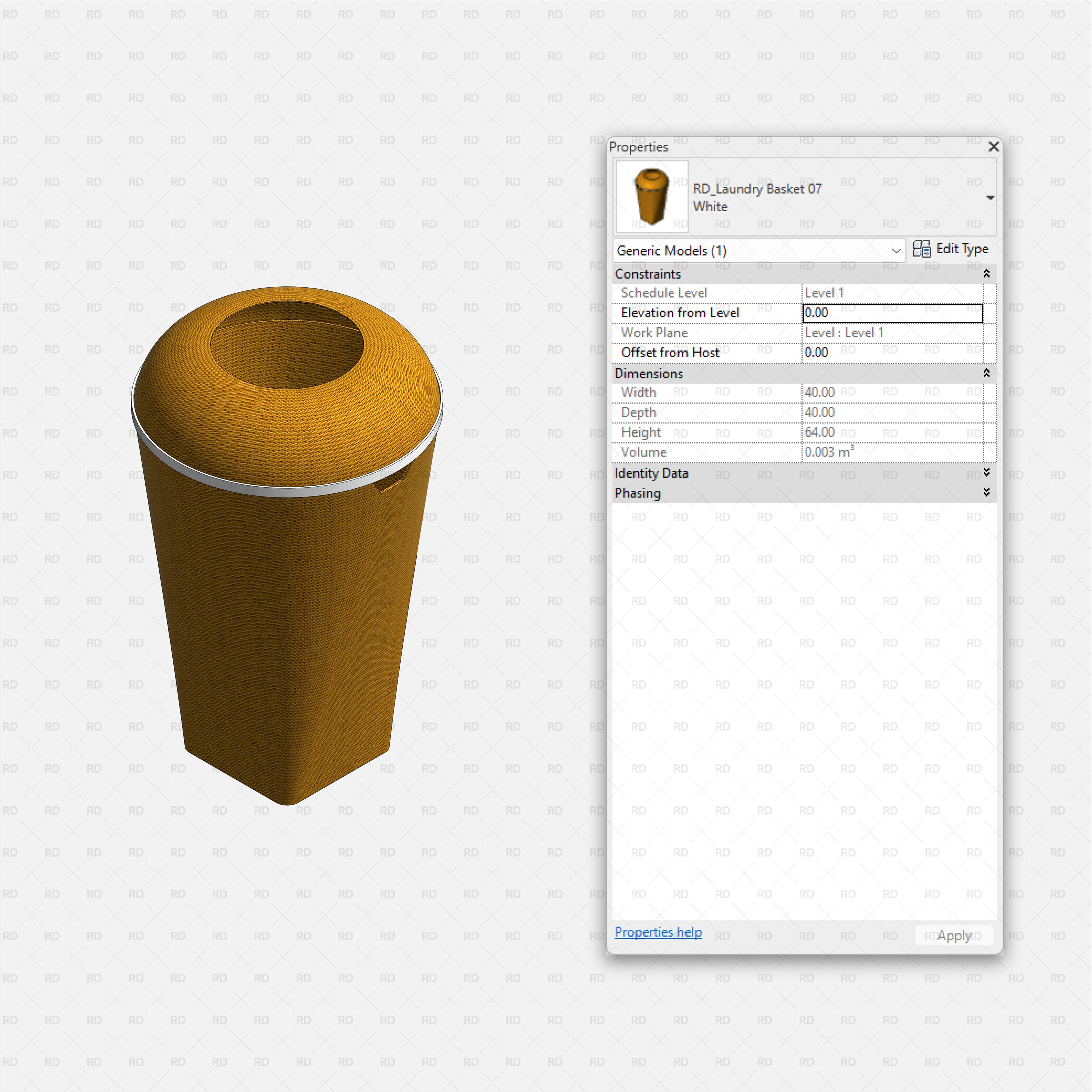Open the type selector dropdown arrow

tap(991, 197)
